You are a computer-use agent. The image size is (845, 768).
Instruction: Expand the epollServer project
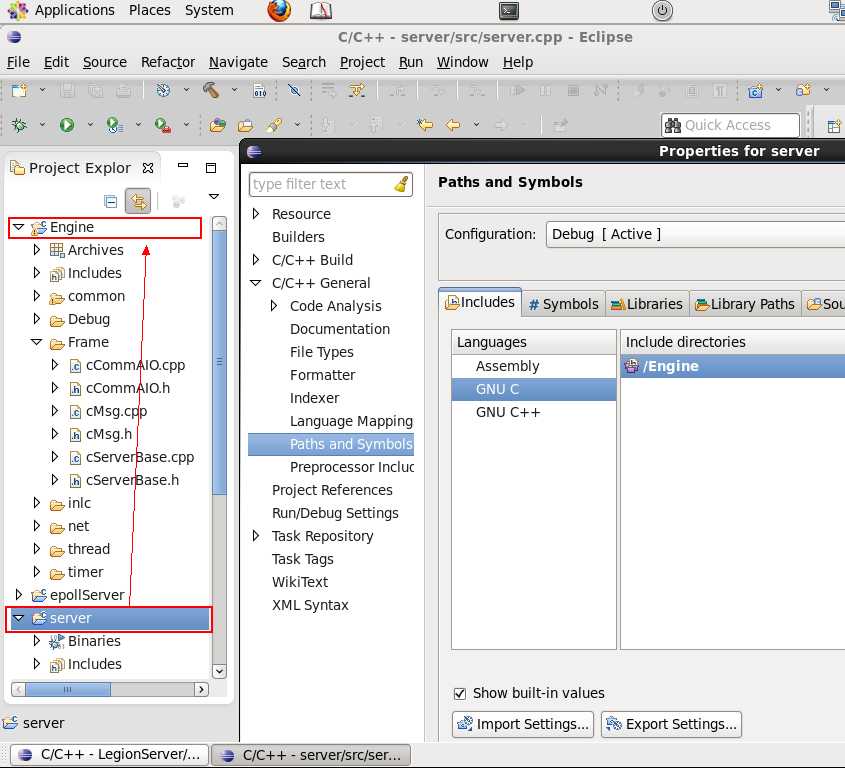[19, 594]
